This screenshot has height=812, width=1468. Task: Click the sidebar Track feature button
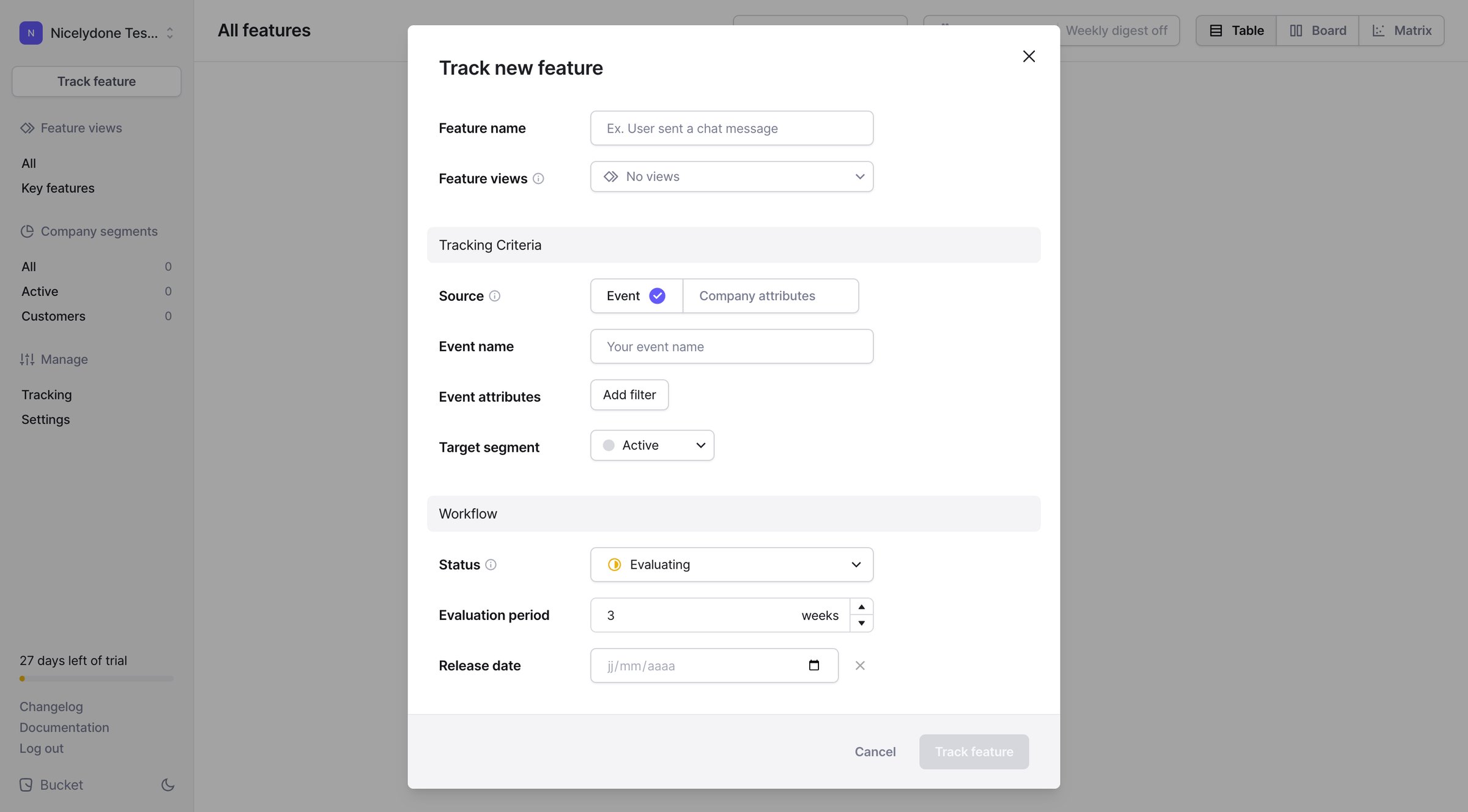97,81
